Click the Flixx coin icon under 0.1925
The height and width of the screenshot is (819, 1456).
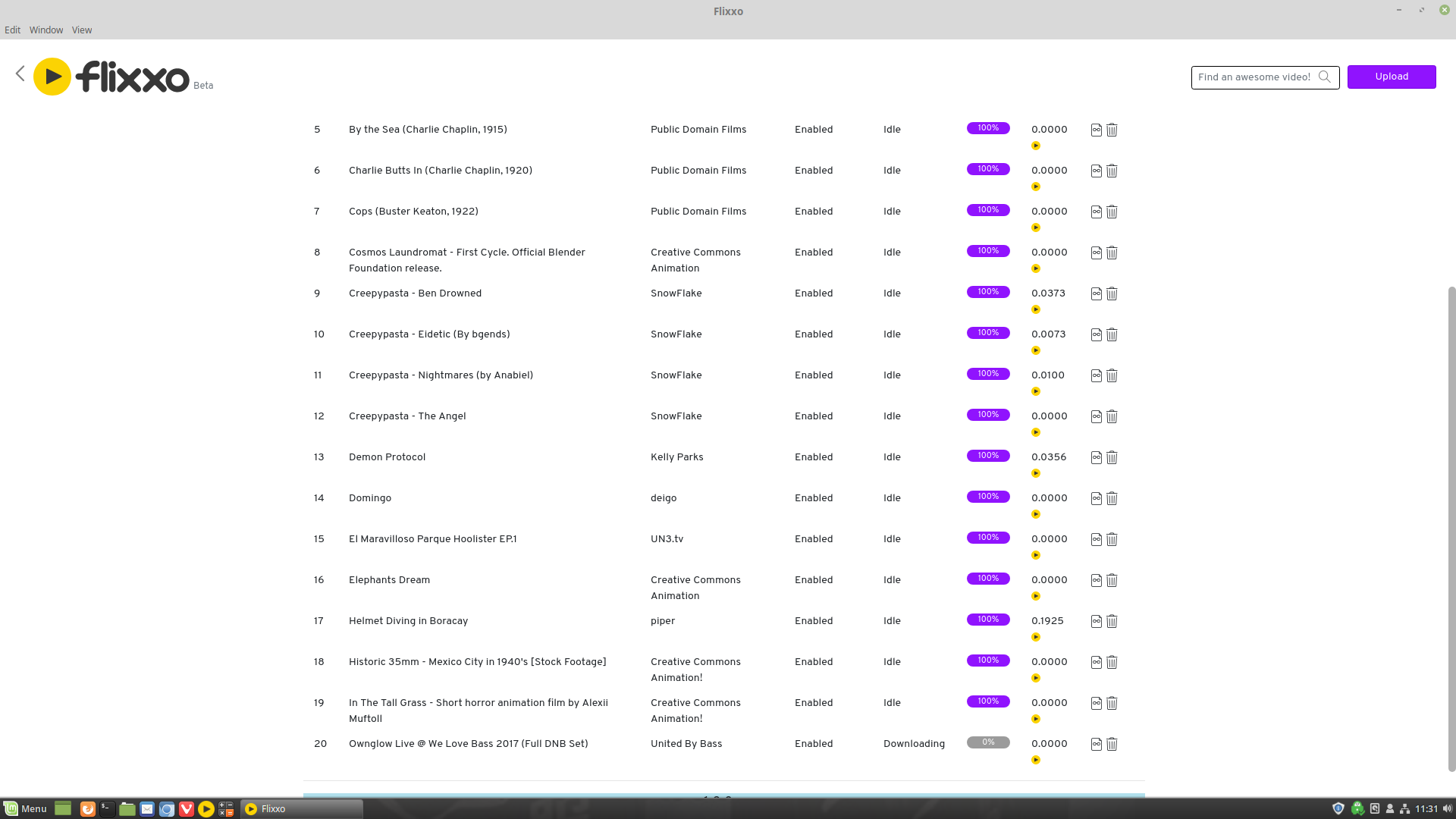coord(1036,637)
